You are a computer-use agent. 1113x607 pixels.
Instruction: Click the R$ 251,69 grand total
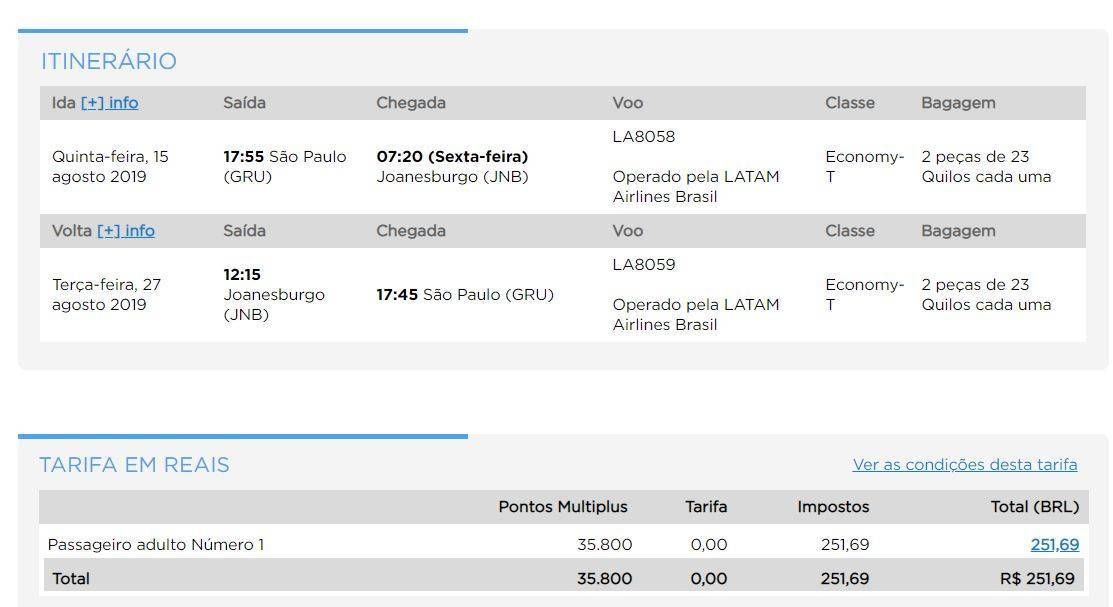[1037, 579]
